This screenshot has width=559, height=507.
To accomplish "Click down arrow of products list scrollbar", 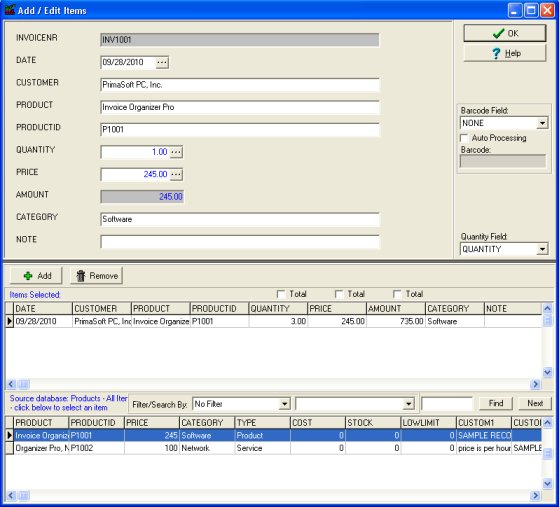I will [547, 483].
